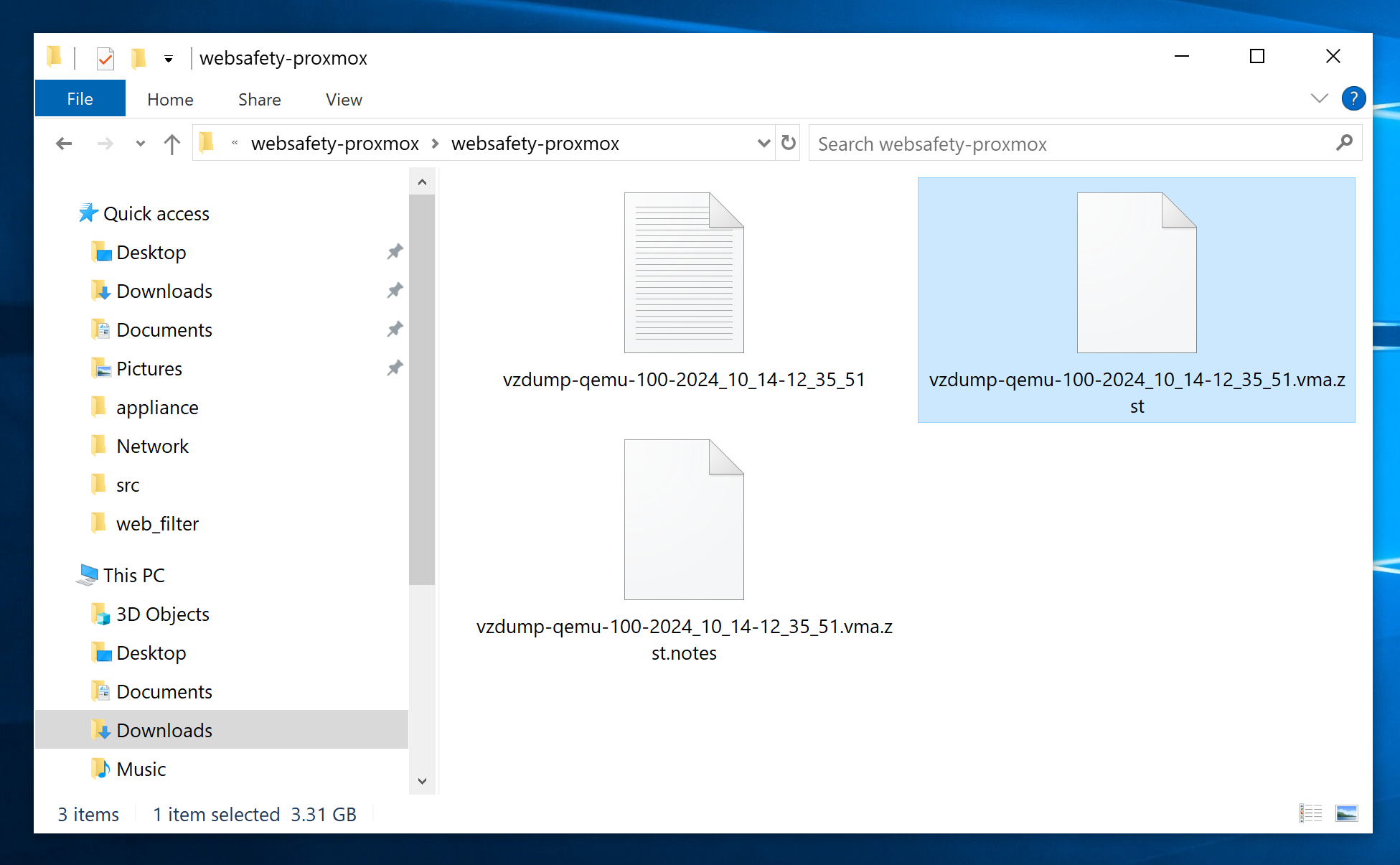Open Customize Quick Access Toolbar dropdown
The image size is (1400, 865).
(x=169, y=59)
